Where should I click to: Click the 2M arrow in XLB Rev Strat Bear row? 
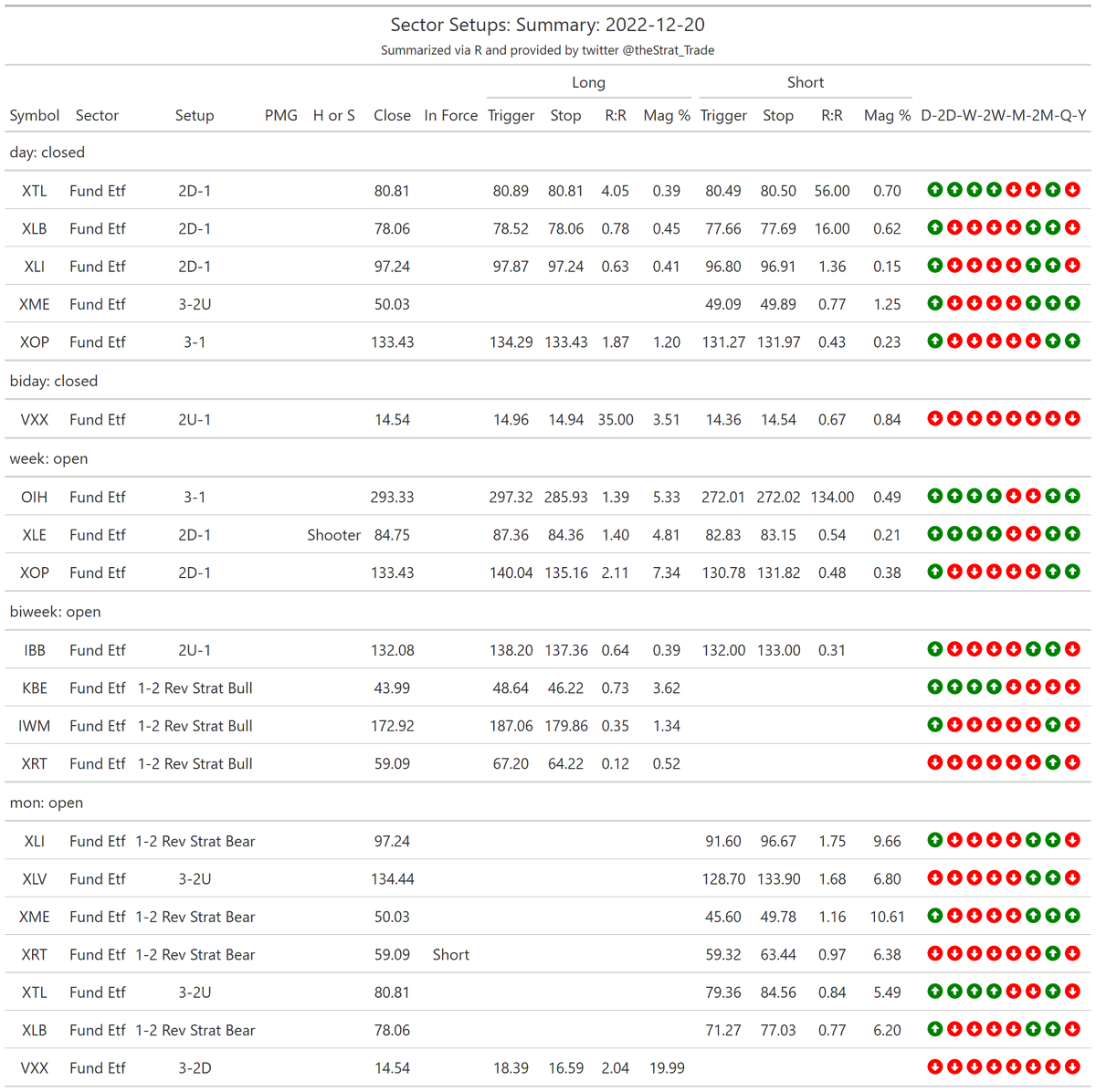1034,1029
